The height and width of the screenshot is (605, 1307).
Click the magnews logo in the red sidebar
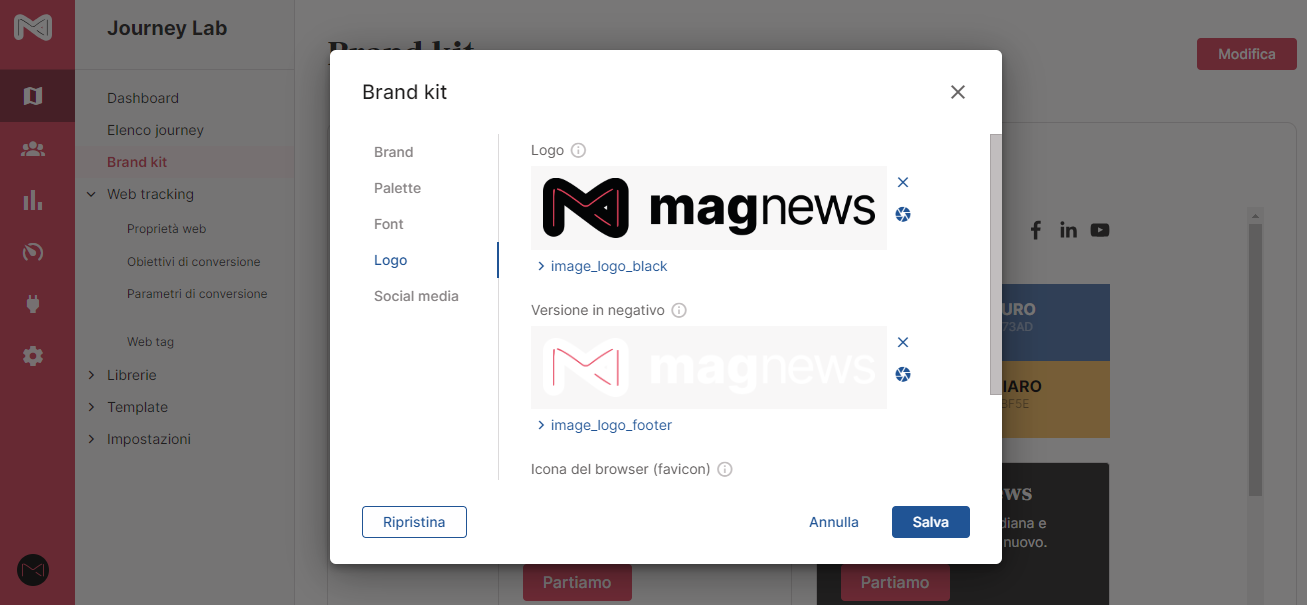pos(33,27)
